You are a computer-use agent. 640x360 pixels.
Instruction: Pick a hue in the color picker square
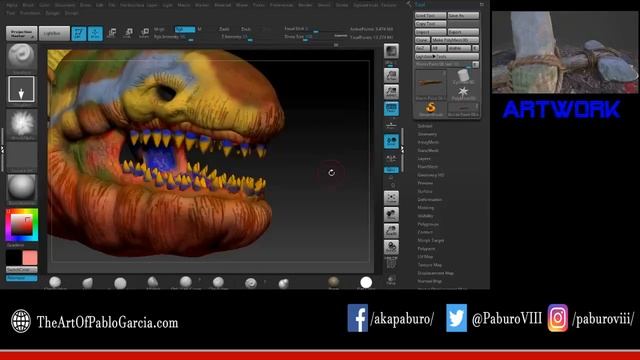(22, 225)
